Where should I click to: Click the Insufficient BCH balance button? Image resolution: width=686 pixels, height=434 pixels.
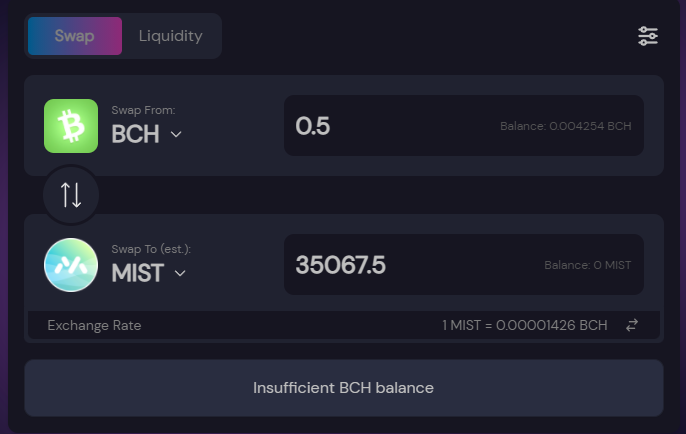click(344, 388)
